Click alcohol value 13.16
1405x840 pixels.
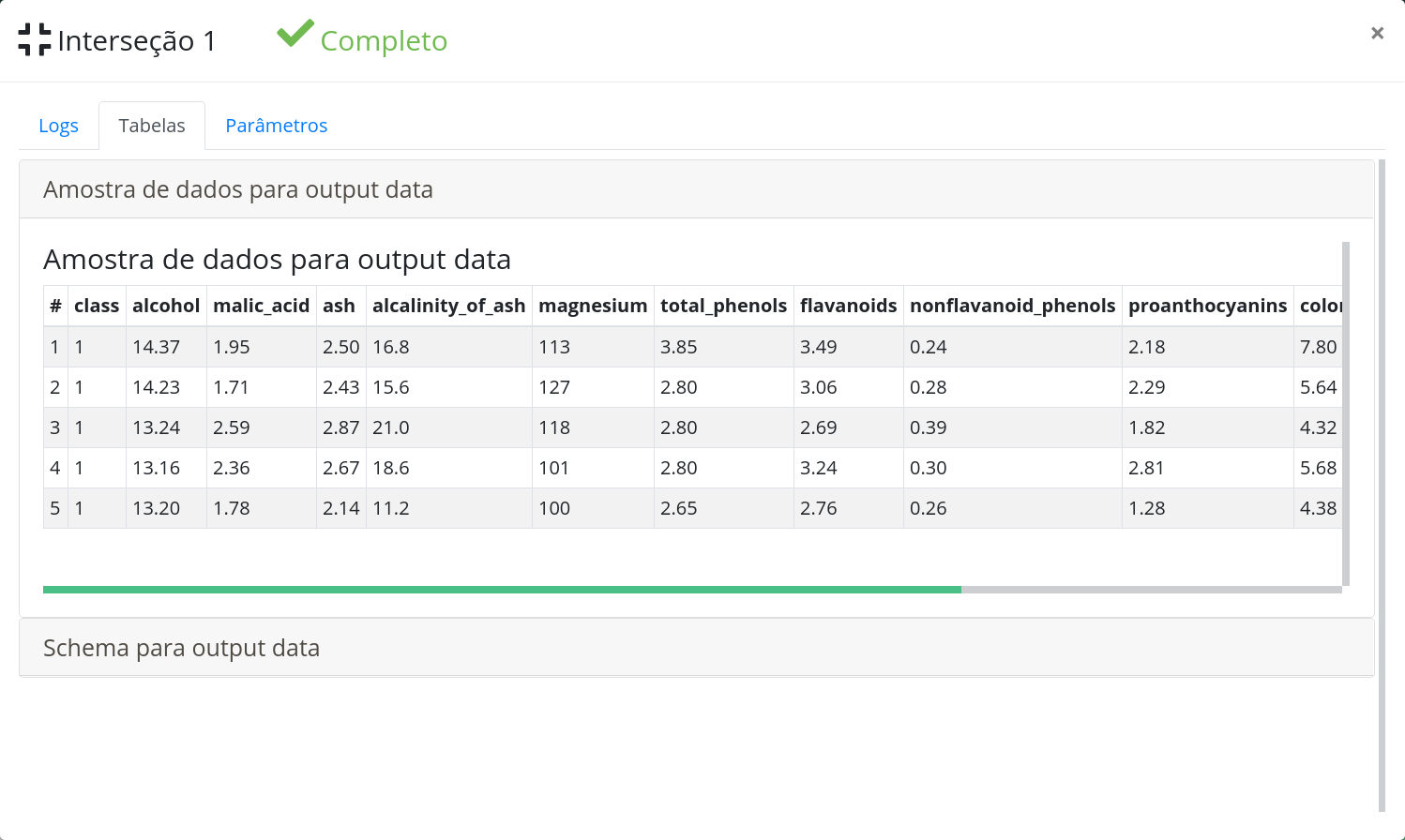coord(157,468)
